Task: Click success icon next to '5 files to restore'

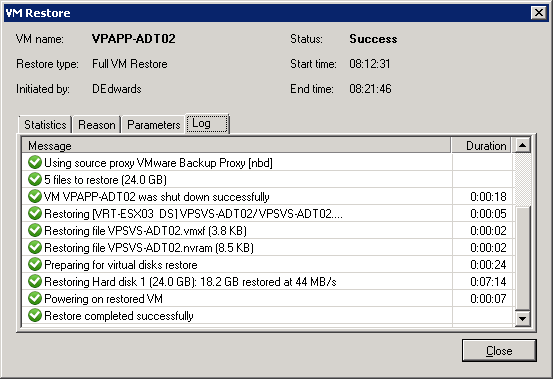Action: [35, 179]
